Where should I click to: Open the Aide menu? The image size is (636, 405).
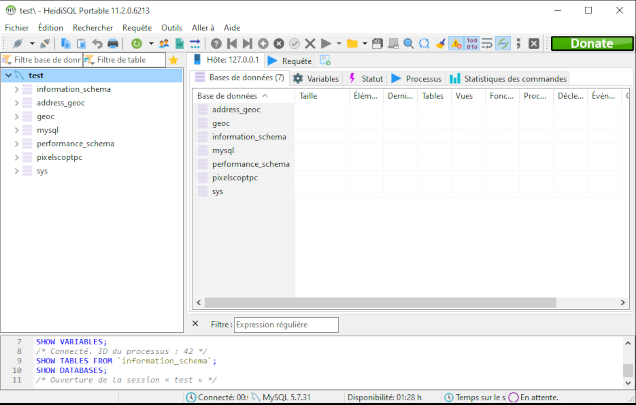click(232, 28)
